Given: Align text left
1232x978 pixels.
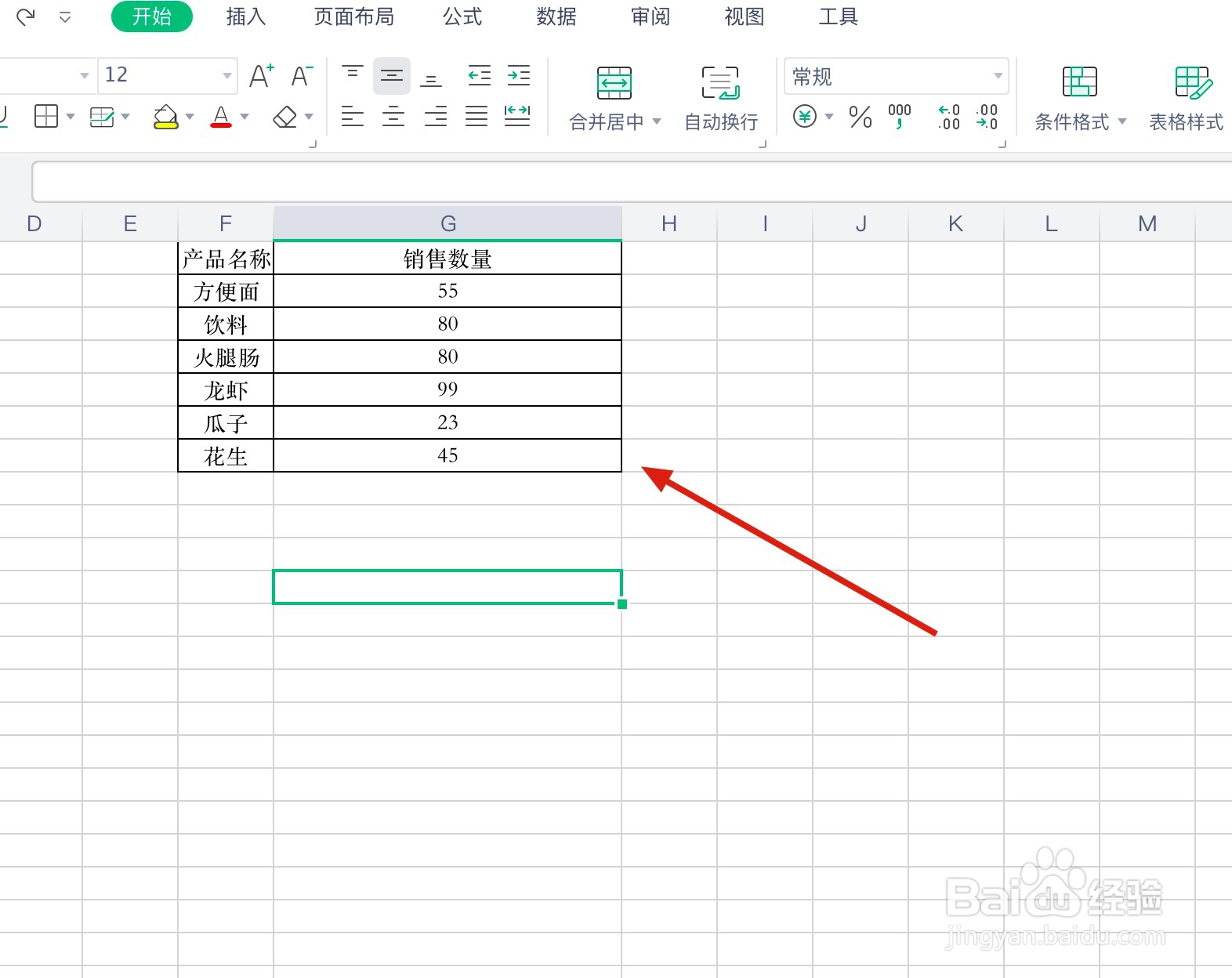Looking at the screenshot, I should tap(353, 117).
